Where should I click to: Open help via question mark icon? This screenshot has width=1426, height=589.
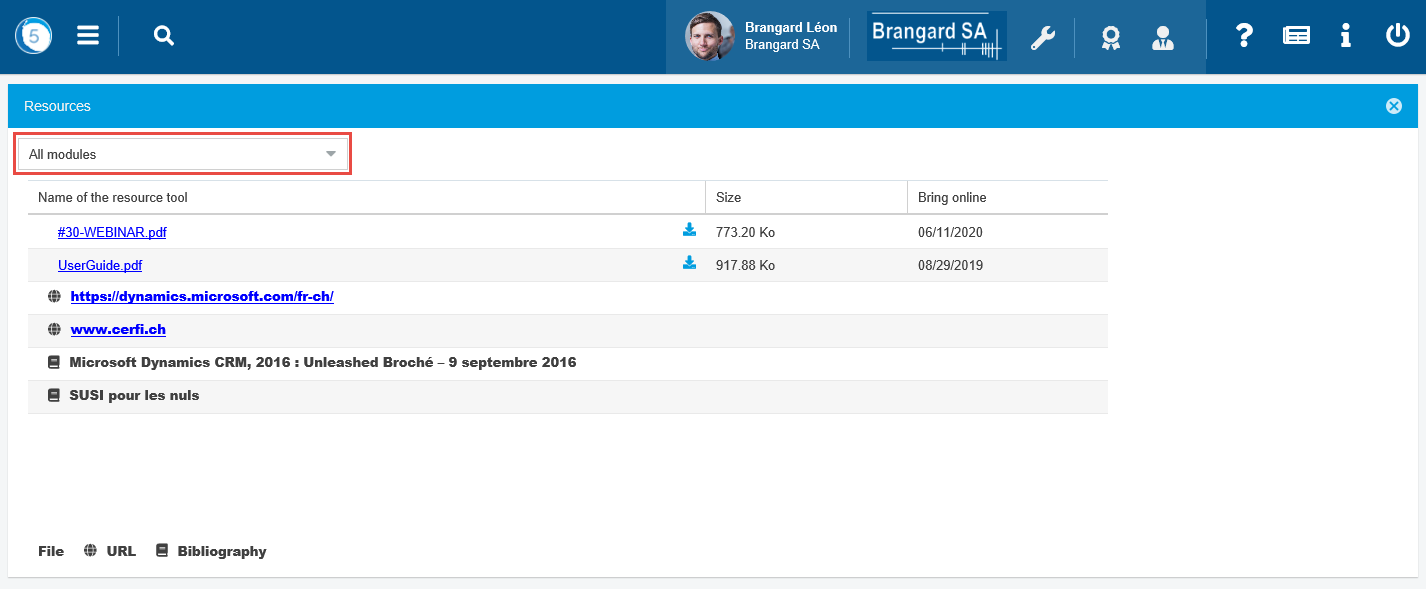1244,36
